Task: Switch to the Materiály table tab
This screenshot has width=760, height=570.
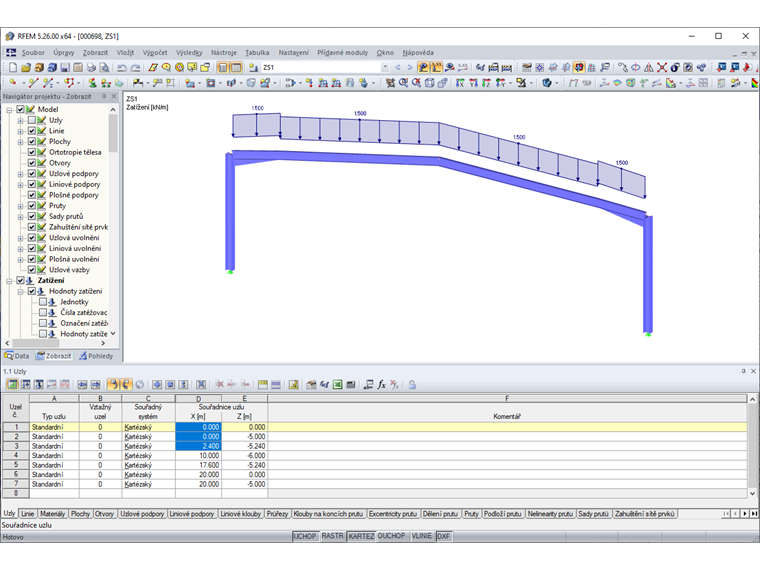Action: (x=52, y=514)
